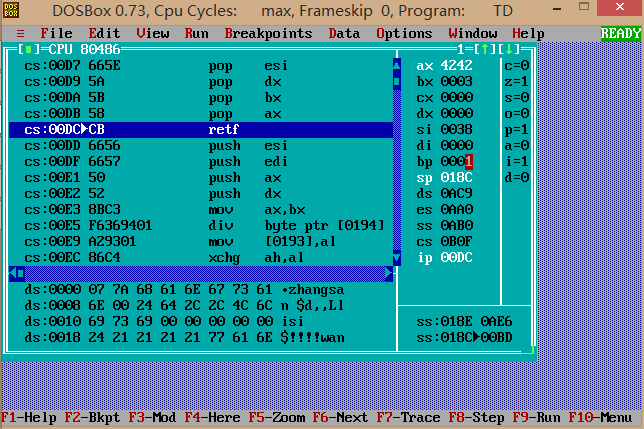644x429 pixels.
Task: Select the sp 018C register
Action: 444,178
